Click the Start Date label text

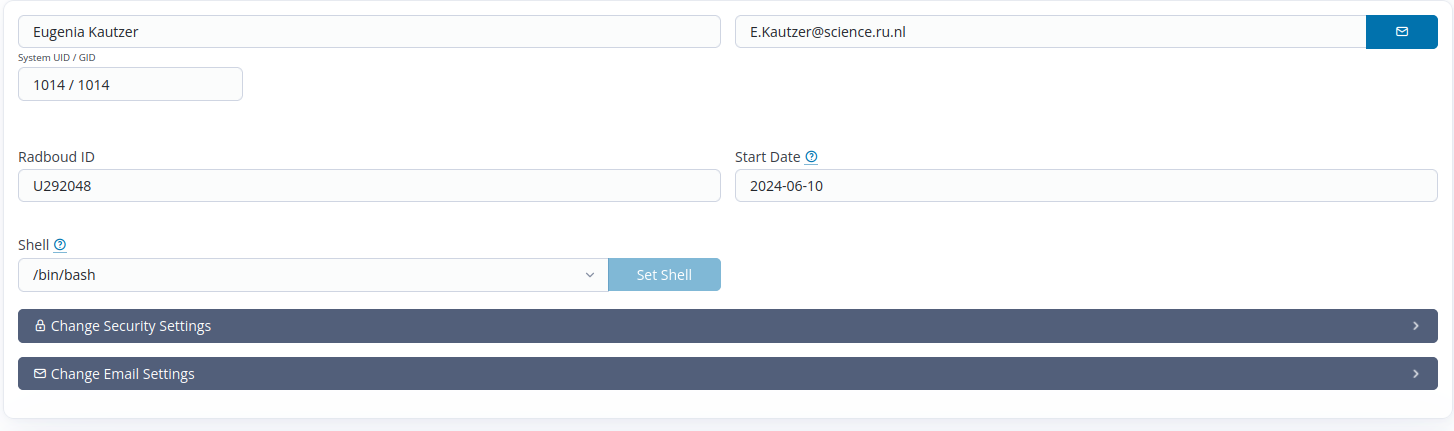(x=768, y=157)
